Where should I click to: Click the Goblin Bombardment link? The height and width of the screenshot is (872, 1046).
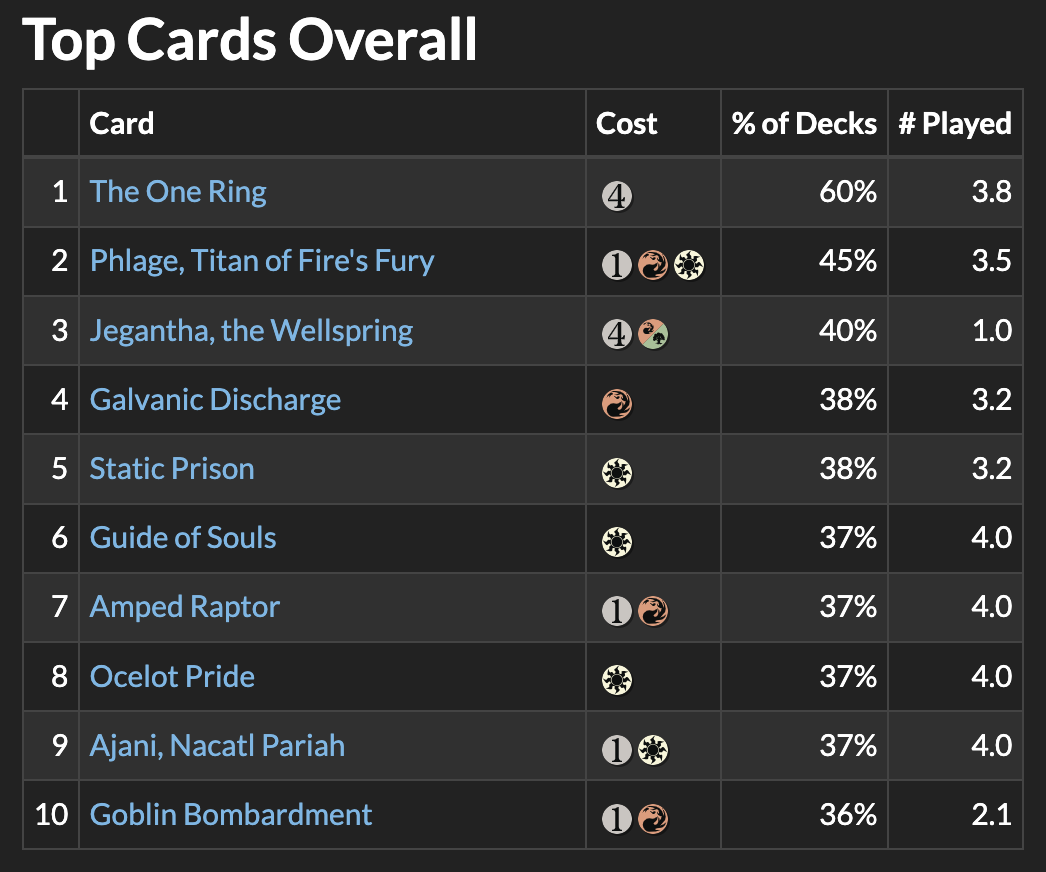point(231,815)
